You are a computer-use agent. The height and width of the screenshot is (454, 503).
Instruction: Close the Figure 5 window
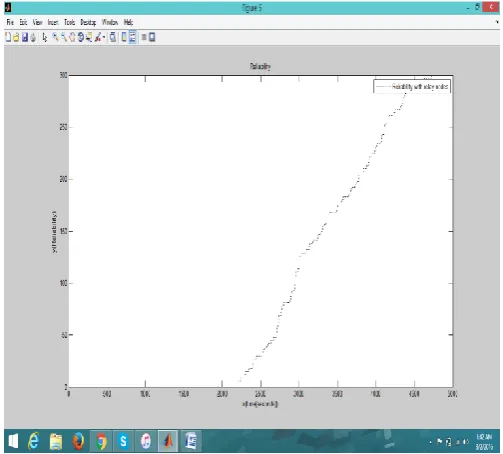click(x=491, y=7)
